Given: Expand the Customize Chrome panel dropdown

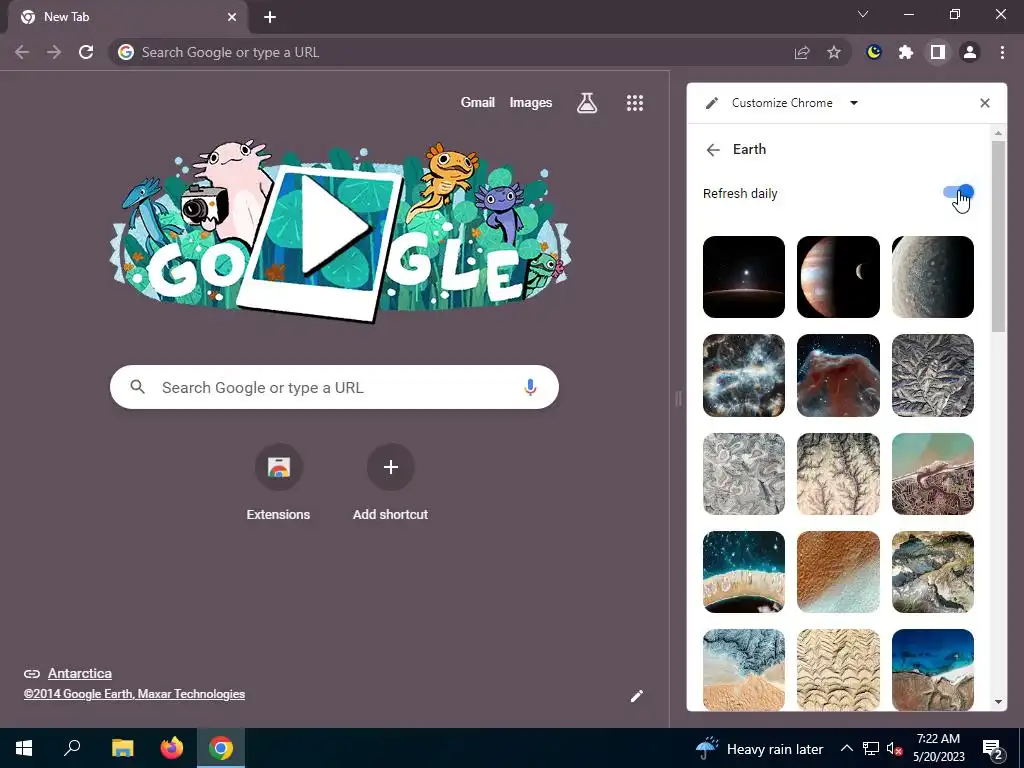Looking at the screenshot, I should tap(854, 103).
